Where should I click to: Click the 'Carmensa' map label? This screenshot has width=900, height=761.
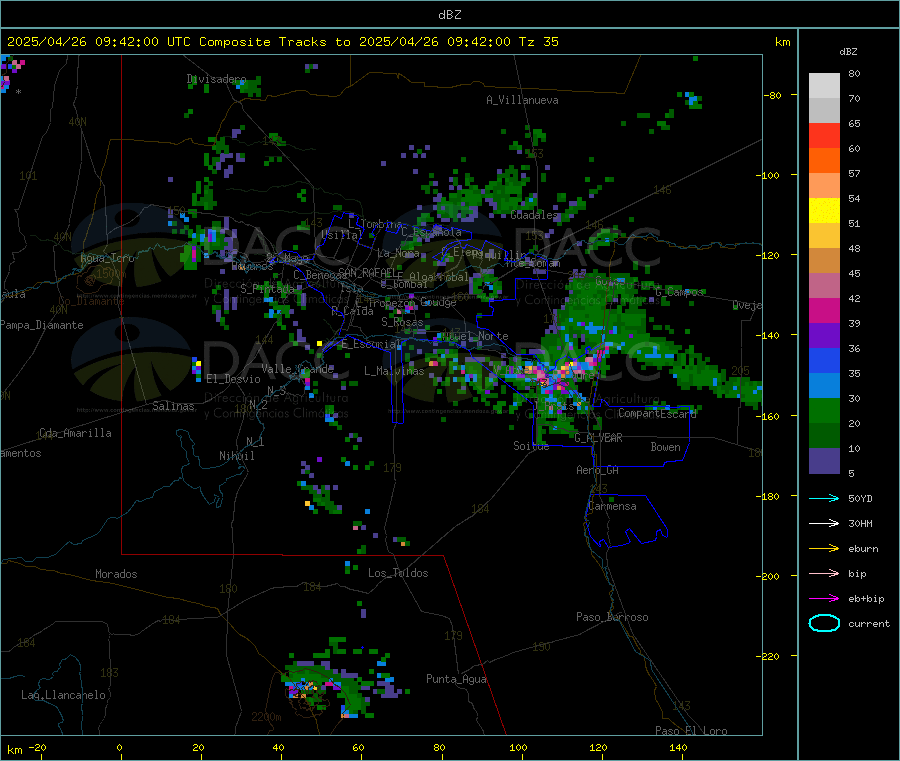(x=612, y=507)
